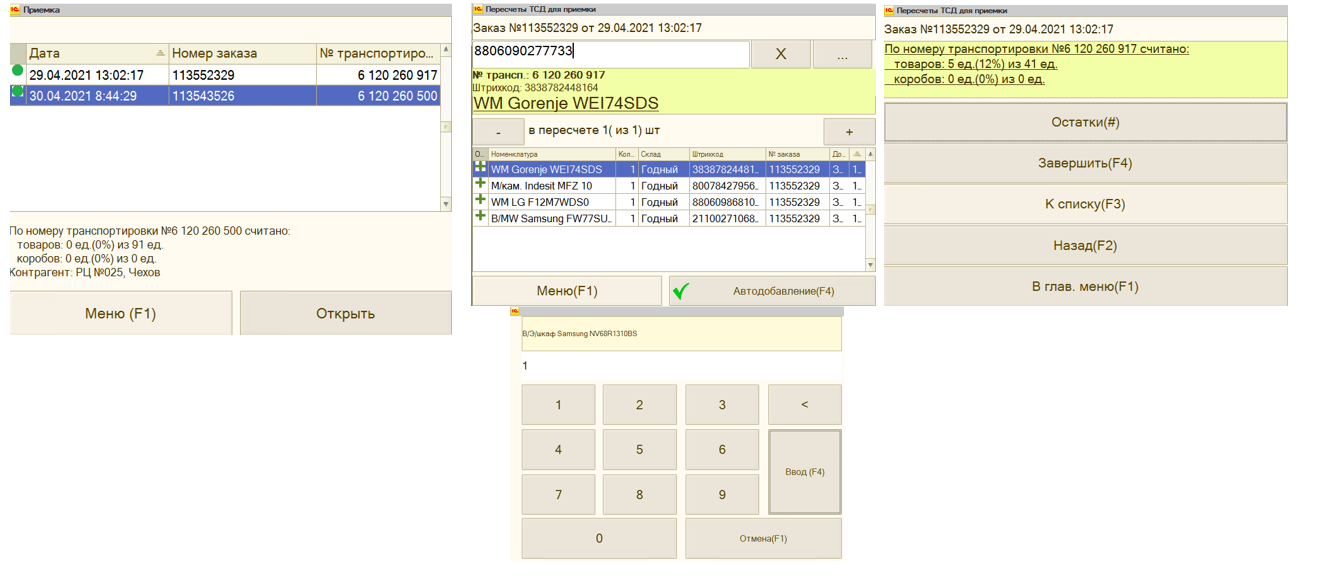Tap digit 5 on numeric keypad
Screen dimensions: 1318x587
point(640,450)
